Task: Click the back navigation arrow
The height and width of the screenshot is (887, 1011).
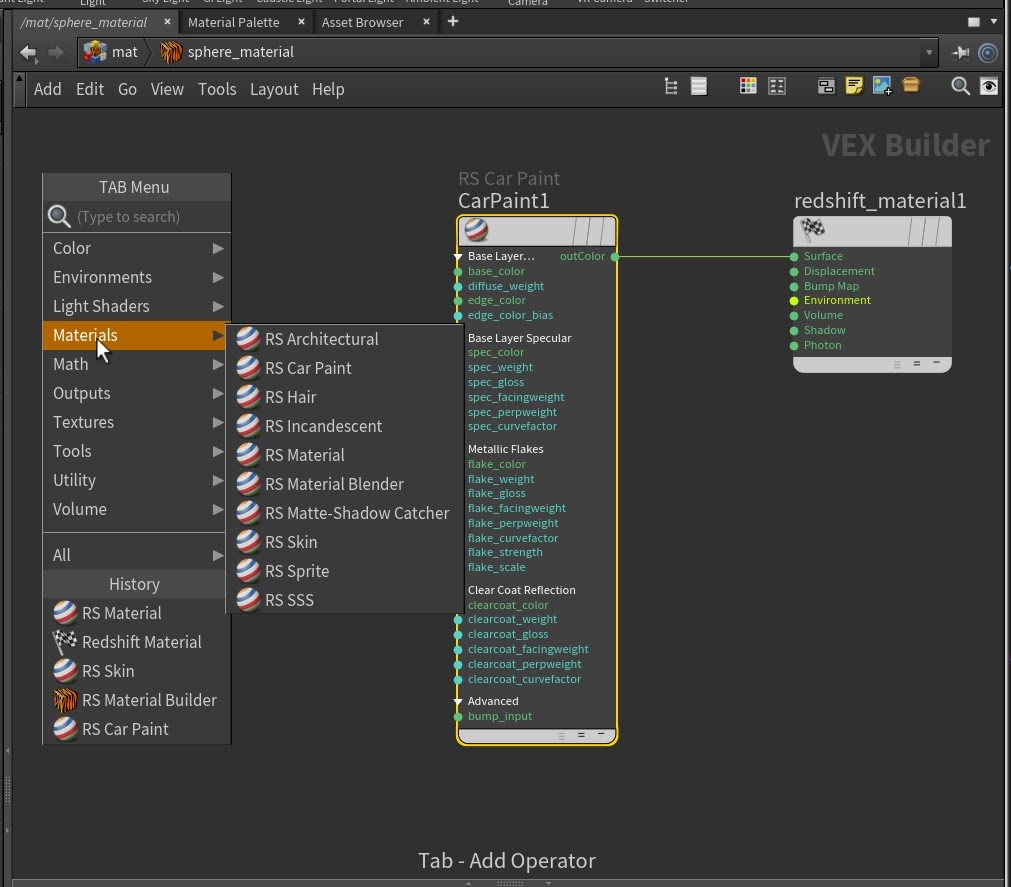Action: tap(28, 52)
